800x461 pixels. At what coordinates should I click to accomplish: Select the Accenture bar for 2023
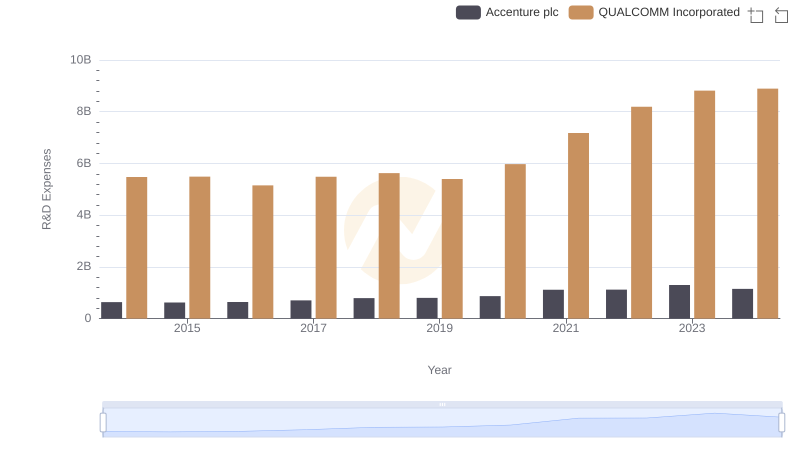point(680,302)
